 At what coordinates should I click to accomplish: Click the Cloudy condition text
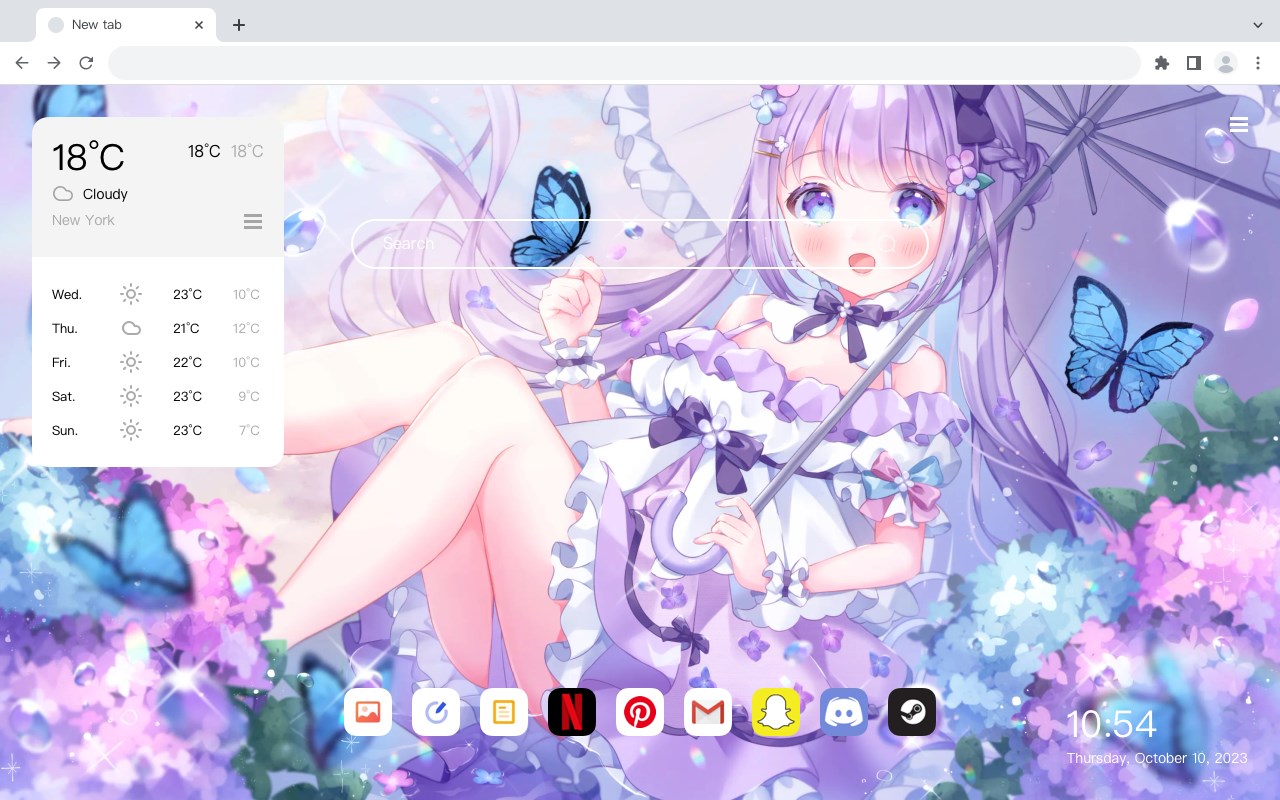(105, 194)
